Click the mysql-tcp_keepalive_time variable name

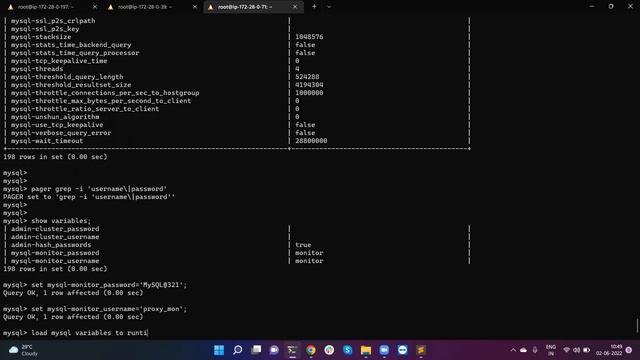59,61
